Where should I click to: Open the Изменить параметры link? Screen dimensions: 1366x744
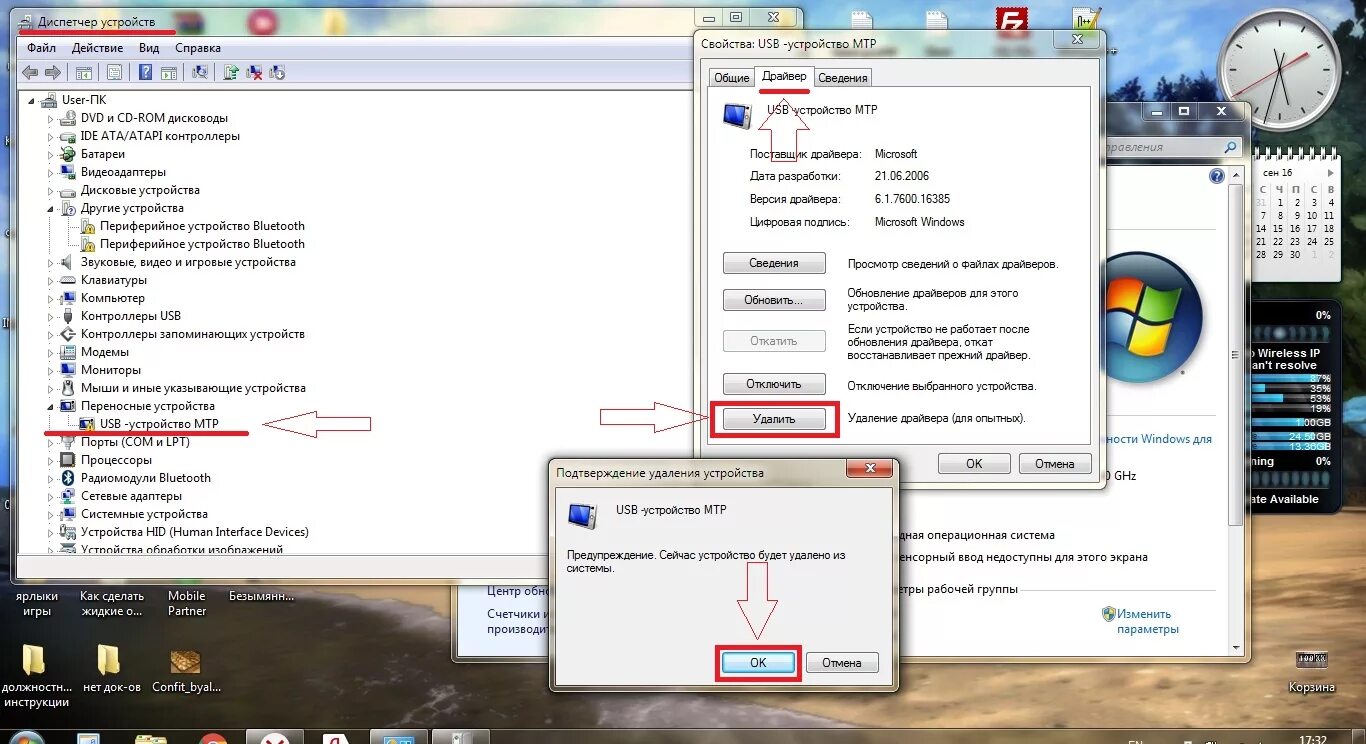(x=1146, y=622)
